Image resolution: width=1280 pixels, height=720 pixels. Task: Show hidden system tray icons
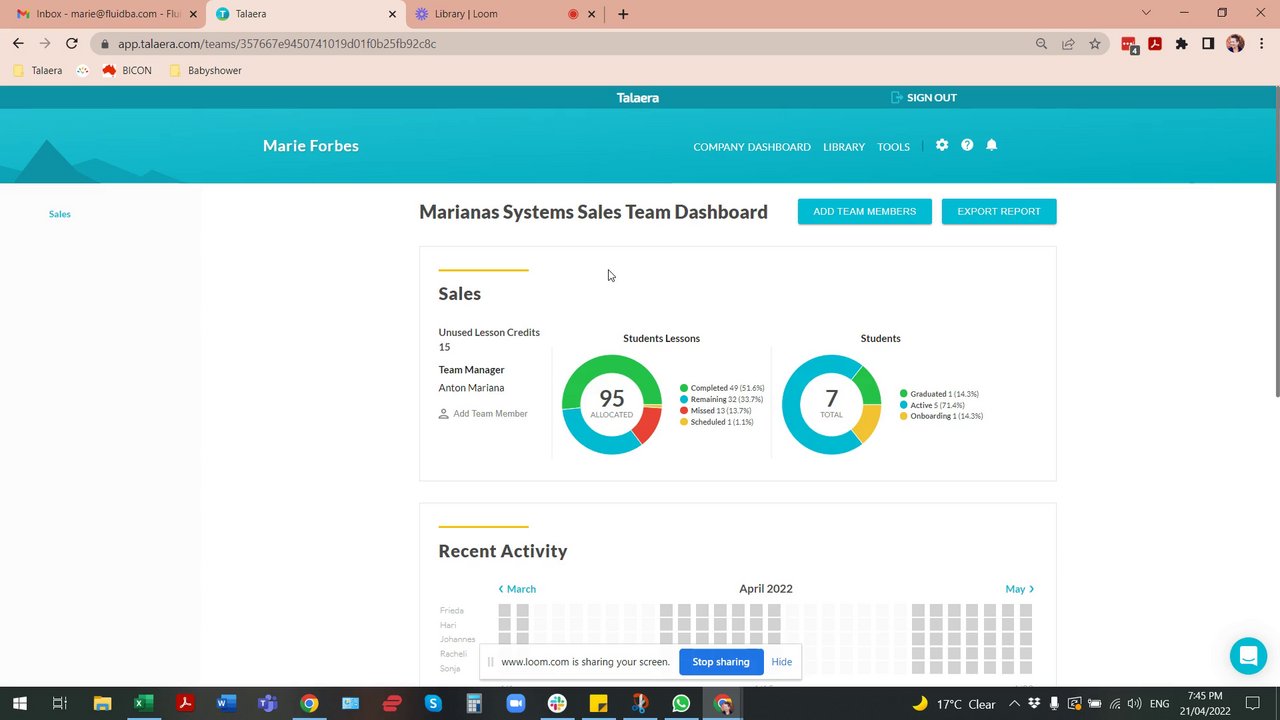1014,704
